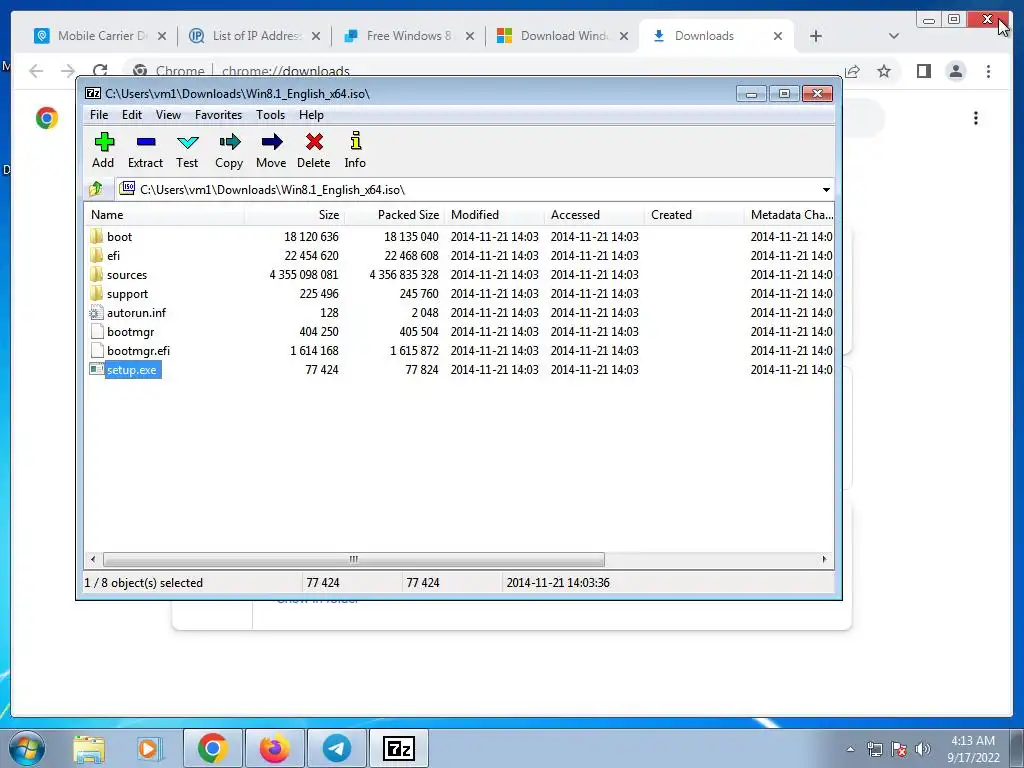Open a new Chrome tab
The width and height of the screenshot is (1024, 768).
point(816,36)
